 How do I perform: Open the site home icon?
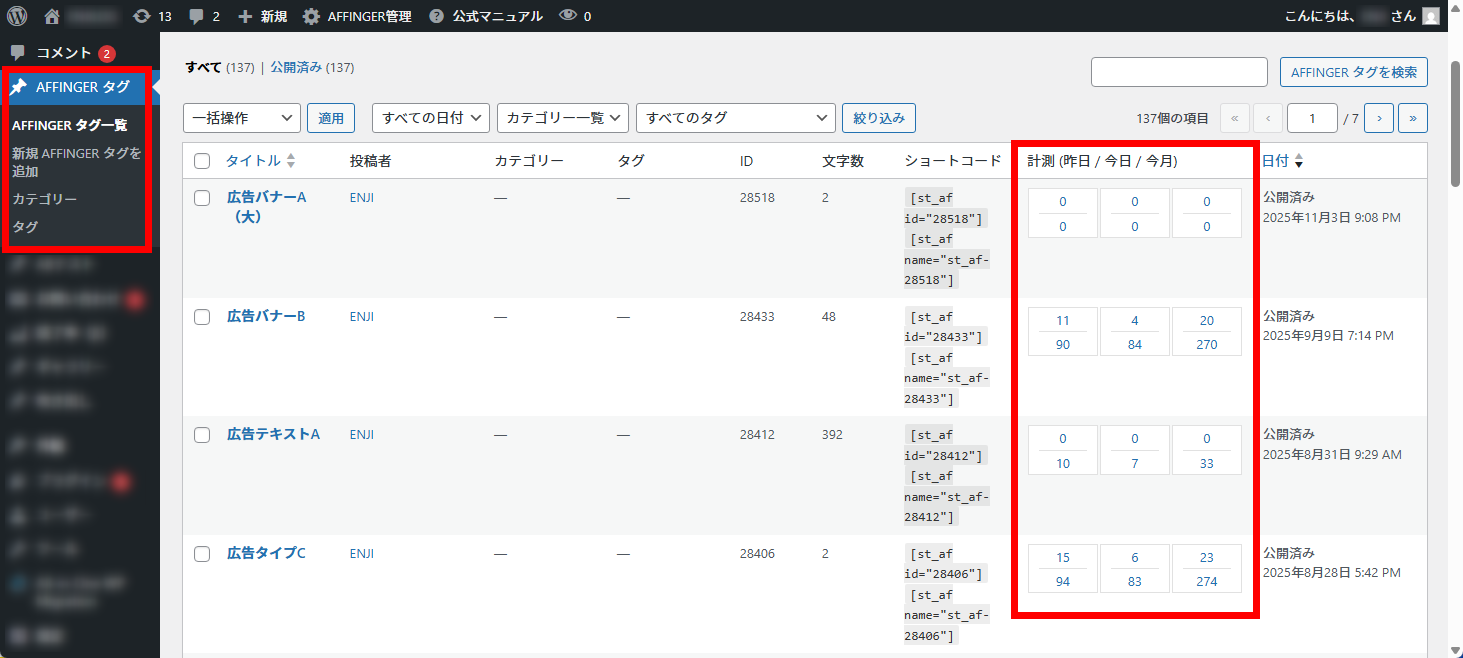point(53,16)
